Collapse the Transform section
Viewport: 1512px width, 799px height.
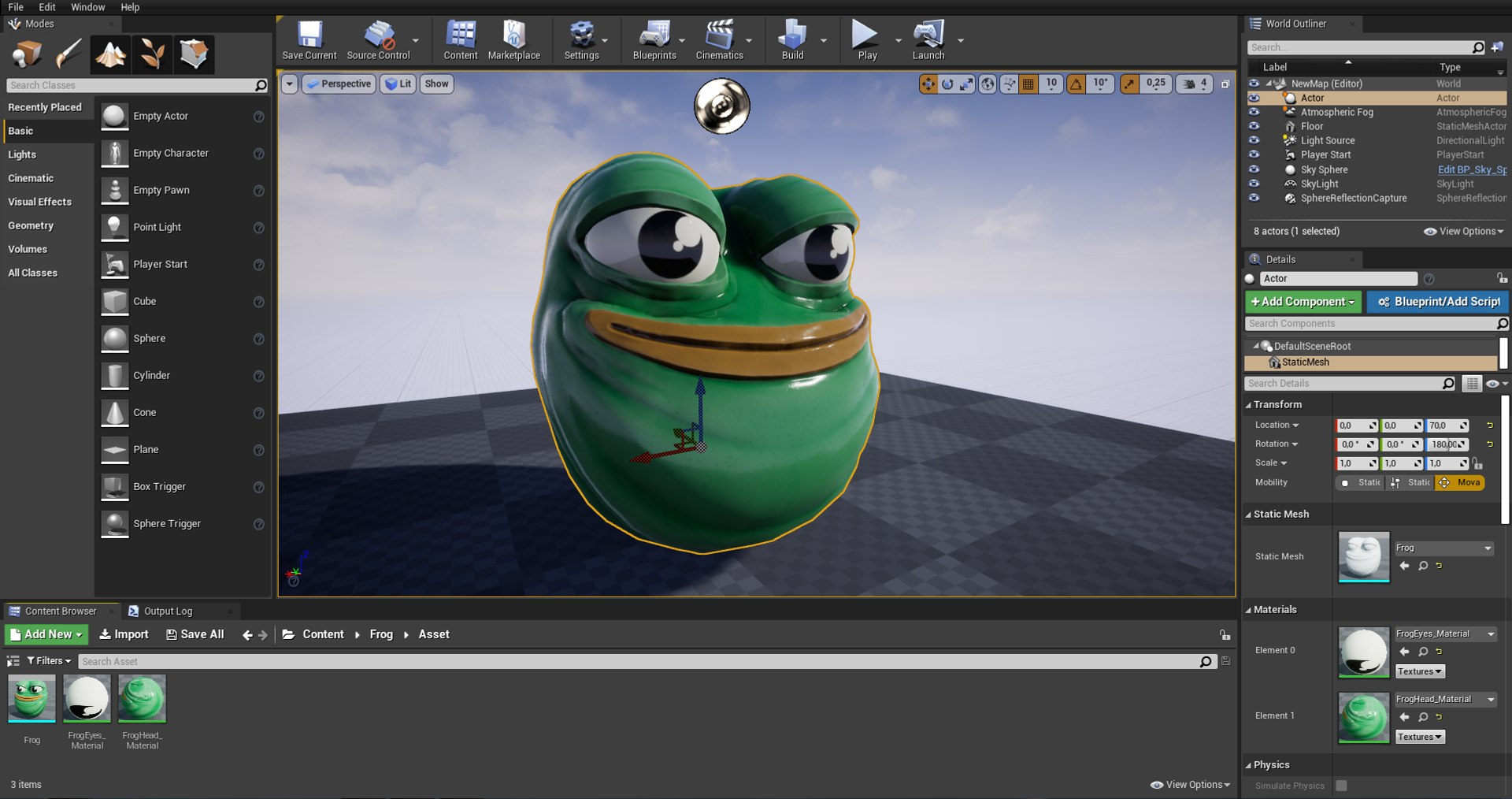[x=1248, y=405]
